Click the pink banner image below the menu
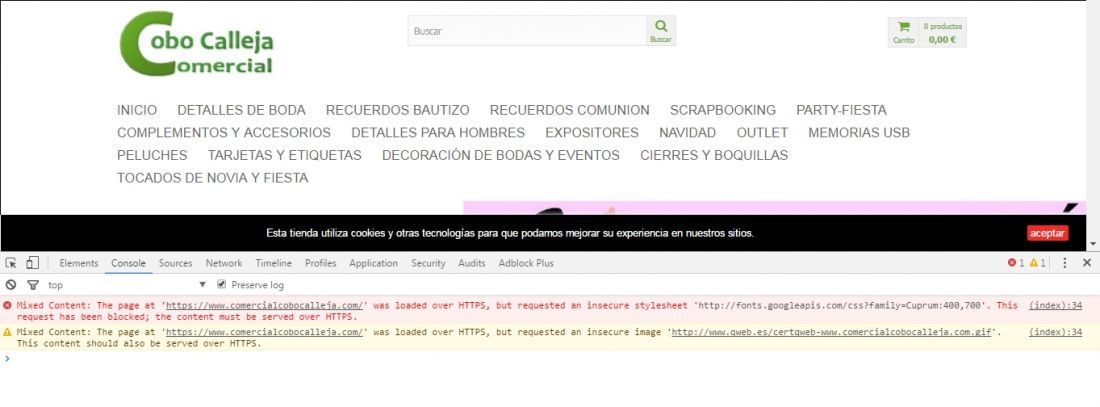 tap(774, 208)
